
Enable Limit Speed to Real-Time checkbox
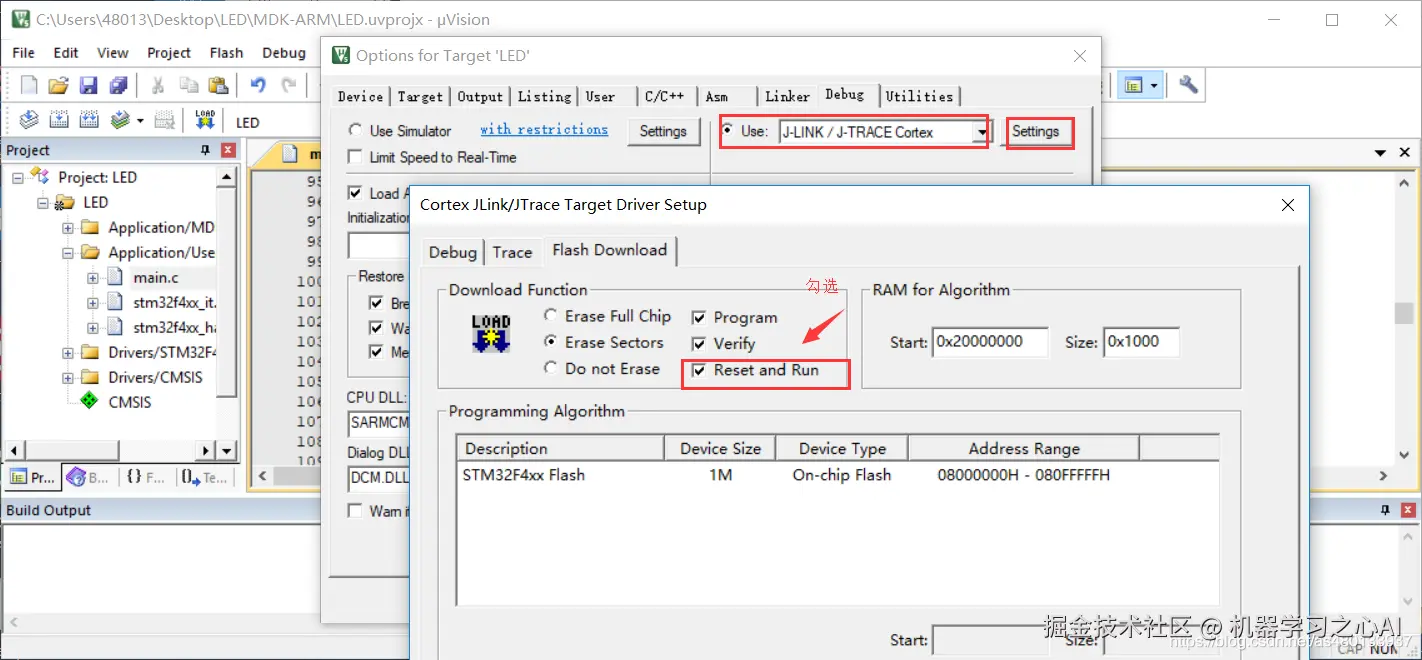point(354,157)
